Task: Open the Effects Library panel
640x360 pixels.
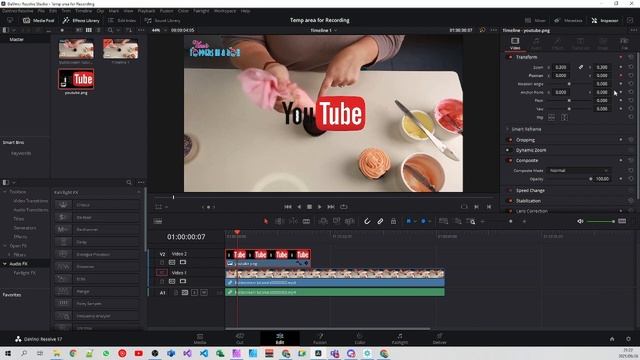Action: pyautogui.click(x=81, y=20)
